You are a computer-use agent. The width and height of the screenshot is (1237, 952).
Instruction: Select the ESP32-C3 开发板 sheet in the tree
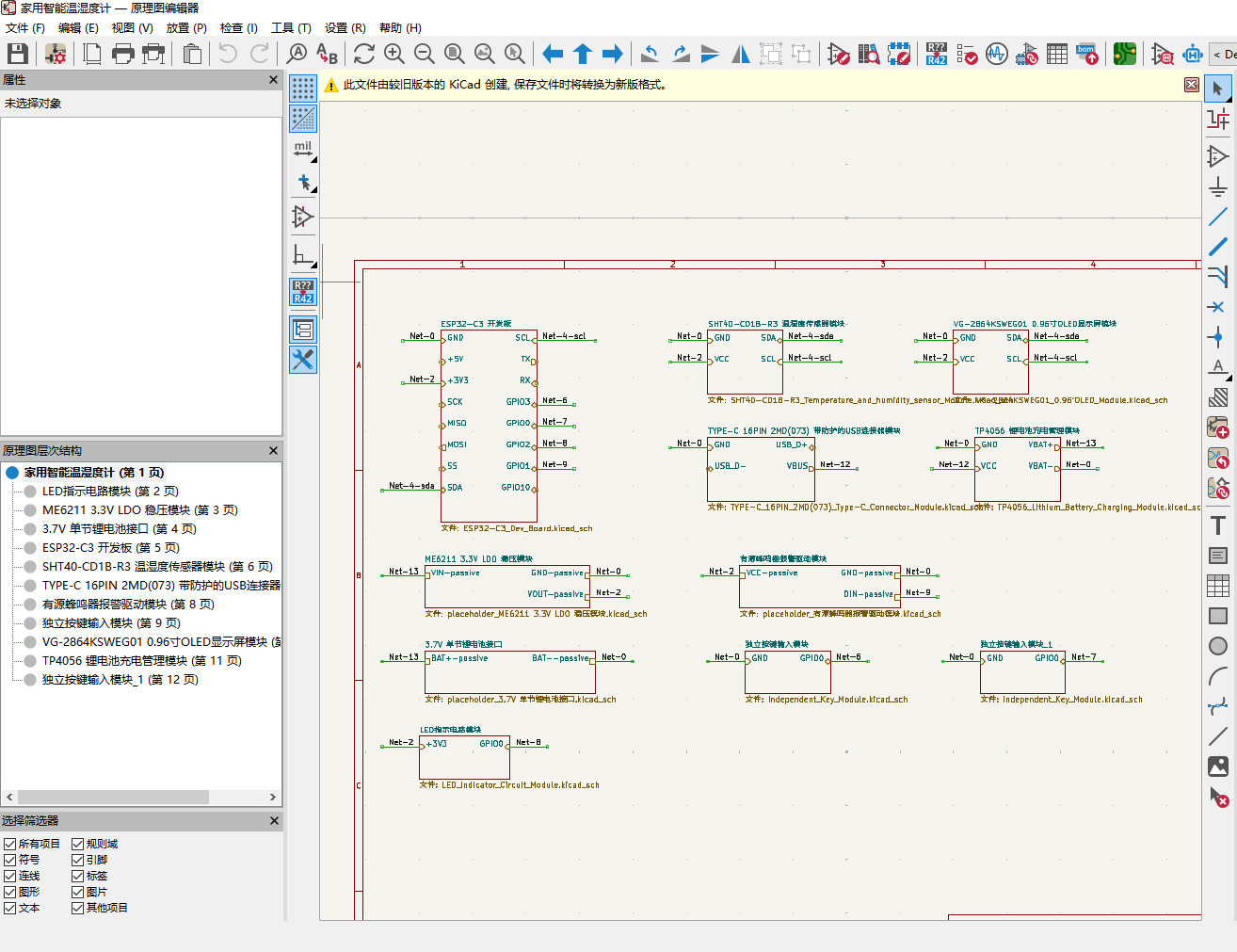coord(111,548)
